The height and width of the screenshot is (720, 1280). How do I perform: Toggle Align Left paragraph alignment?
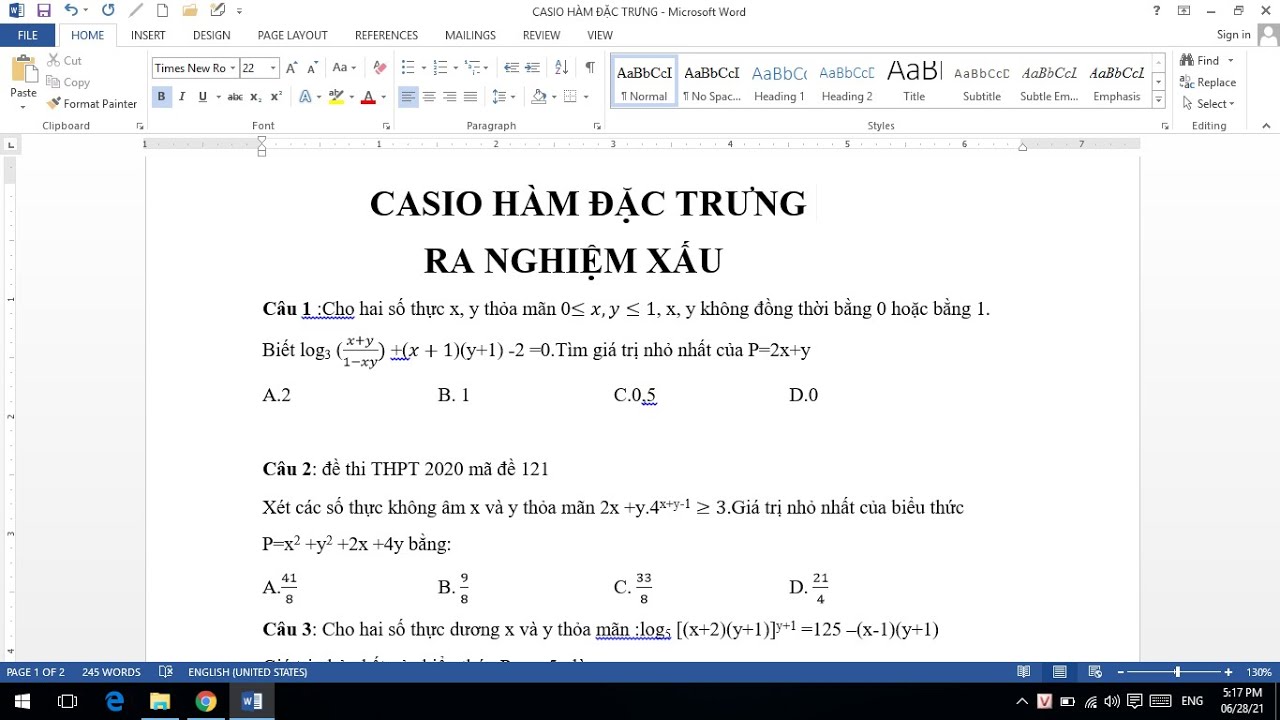[x=408, y=97]
